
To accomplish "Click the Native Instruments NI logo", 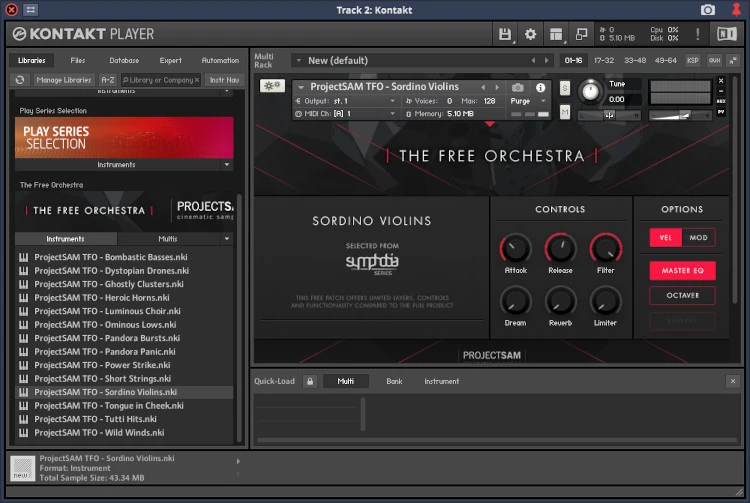I will coord(726,34).
